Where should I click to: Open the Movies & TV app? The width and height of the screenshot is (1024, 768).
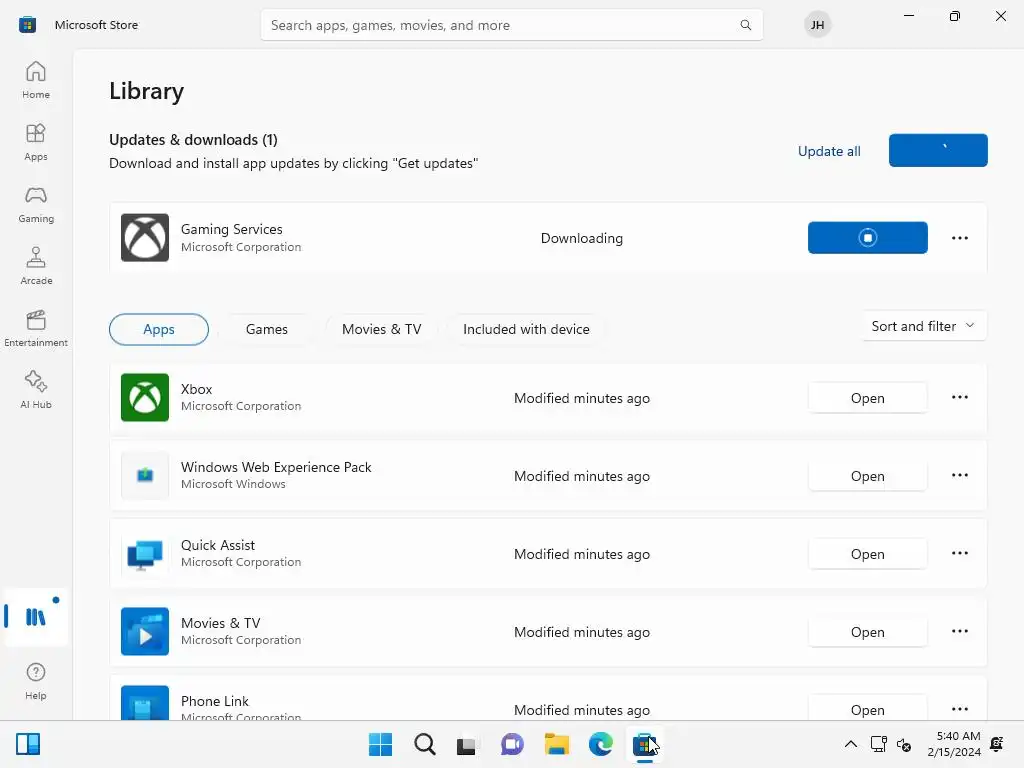867,632
